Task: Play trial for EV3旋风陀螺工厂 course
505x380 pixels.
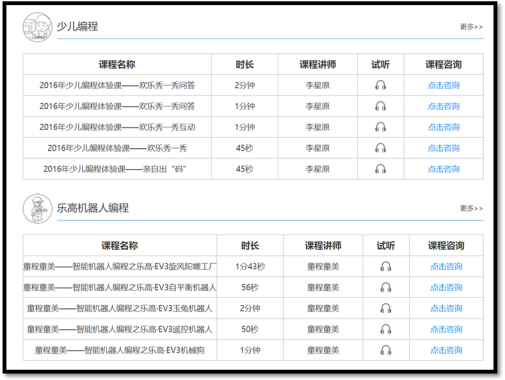Action: click(386, 267)
